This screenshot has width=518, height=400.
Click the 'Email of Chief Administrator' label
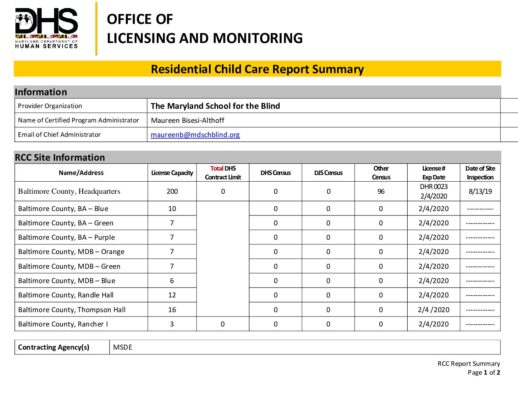pyautogui.click(x=59, y=135)
